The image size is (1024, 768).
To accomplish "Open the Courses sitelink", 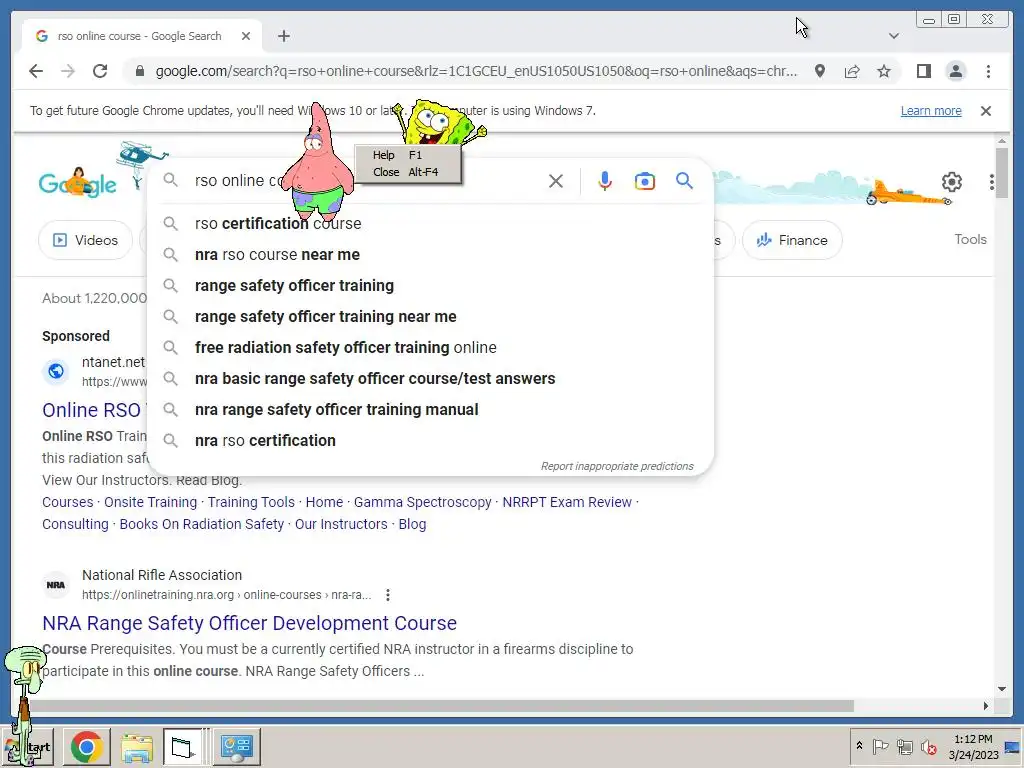I will coord(68,502).
